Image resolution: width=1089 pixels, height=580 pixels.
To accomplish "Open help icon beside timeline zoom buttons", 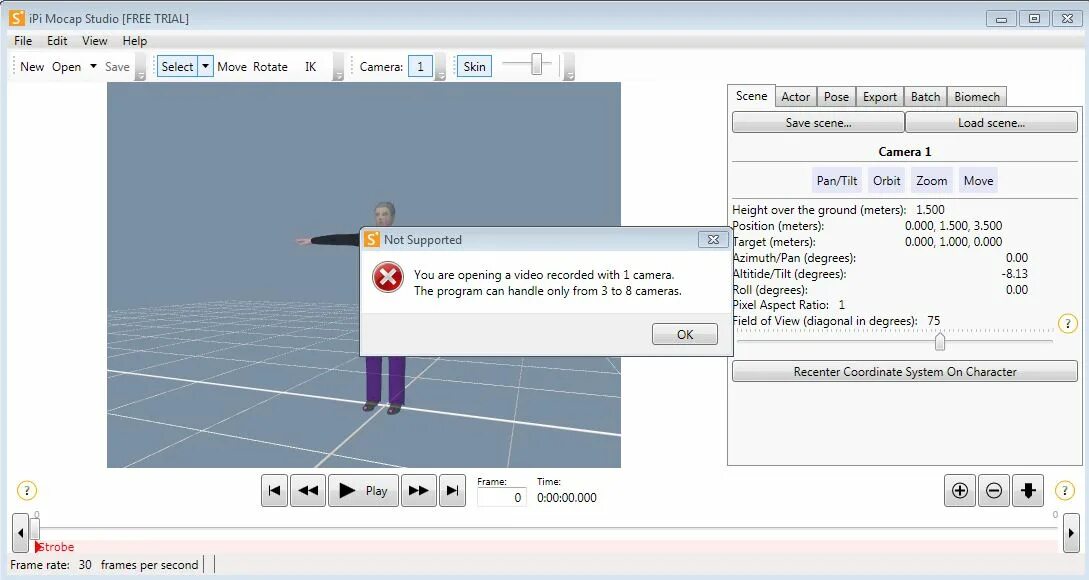I will coord(1065,490).
